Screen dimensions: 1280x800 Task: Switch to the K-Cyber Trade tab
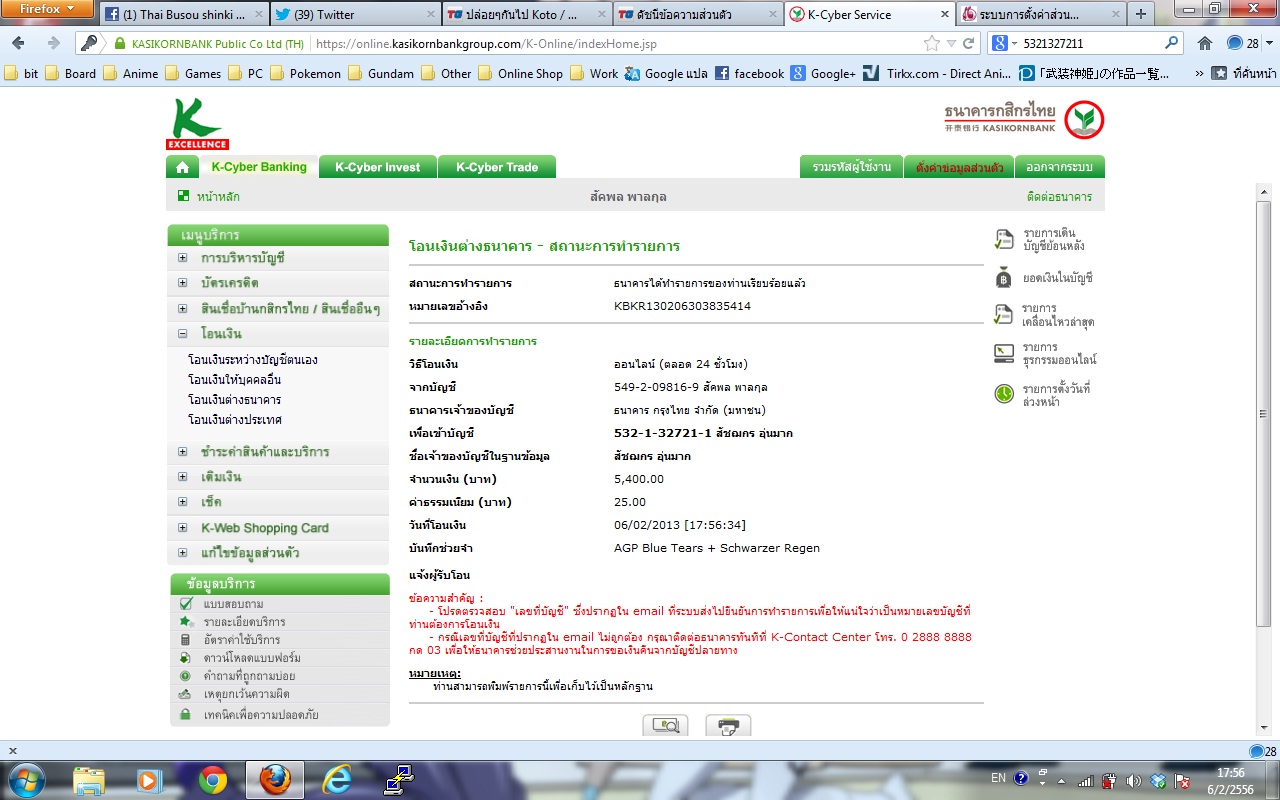coord(497,167)
